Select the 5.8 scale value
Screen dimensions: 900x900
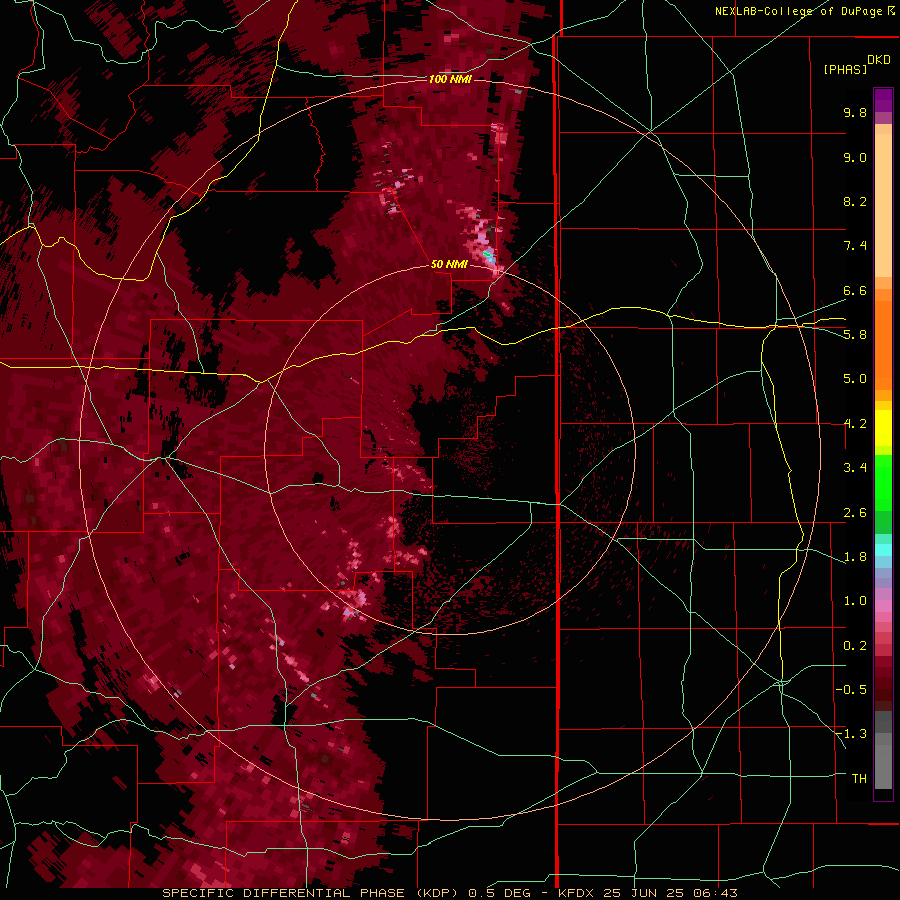(855, 335)
